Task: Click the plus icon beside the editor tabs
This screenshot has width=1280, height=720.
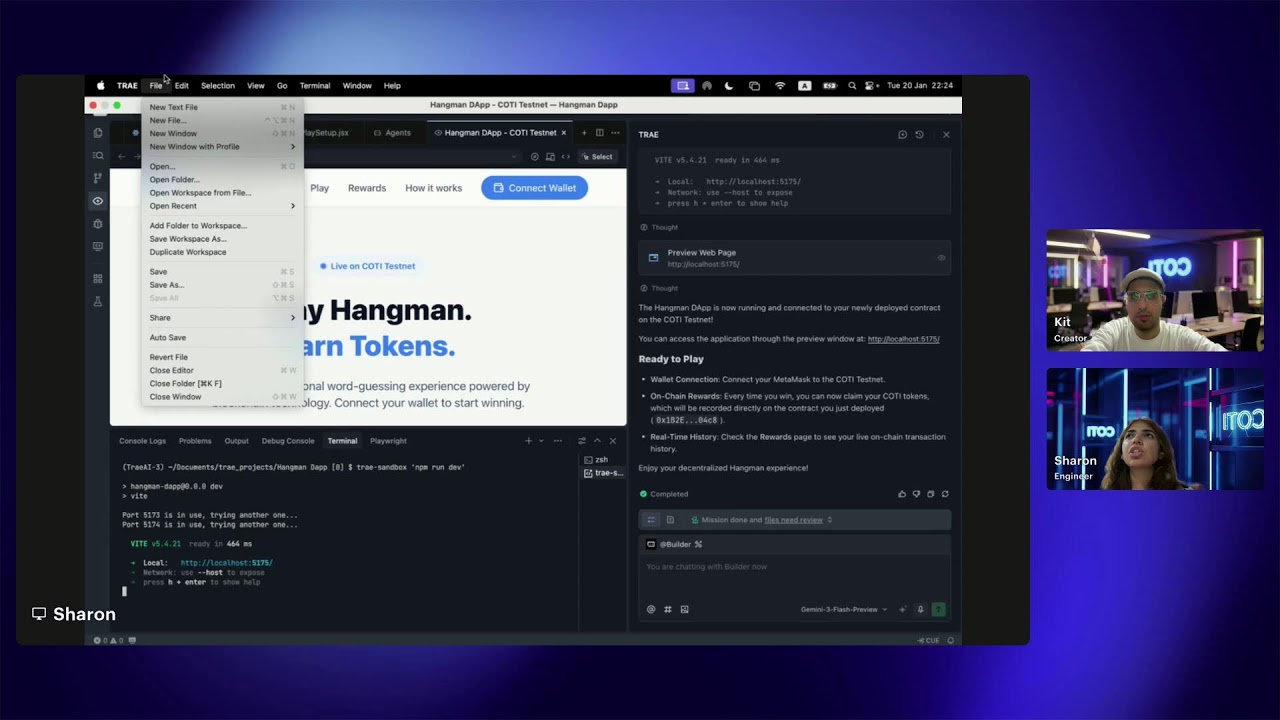Action: point(585,133)
